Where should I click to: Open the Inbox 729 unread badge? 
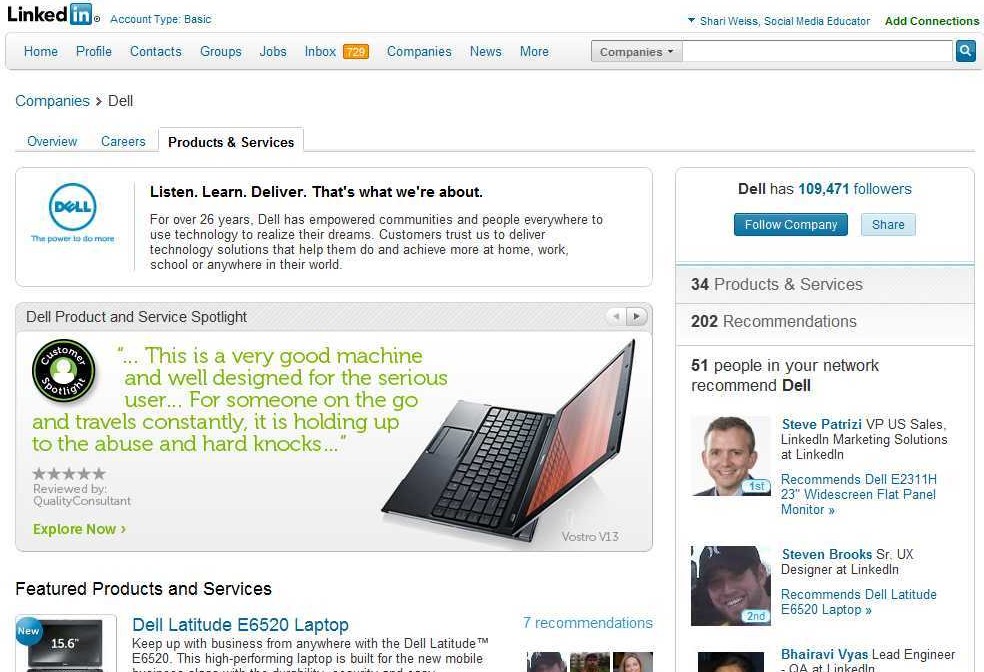(356, 51)
